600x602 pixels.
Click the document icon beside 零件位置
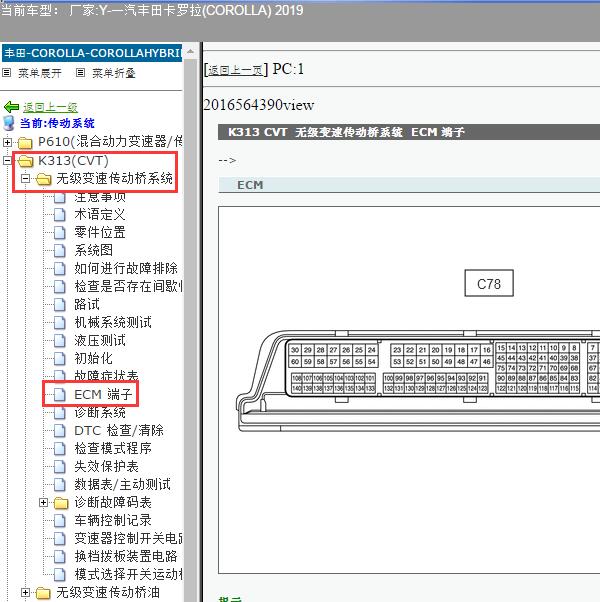pyautogui.click(x=60, y=232)
